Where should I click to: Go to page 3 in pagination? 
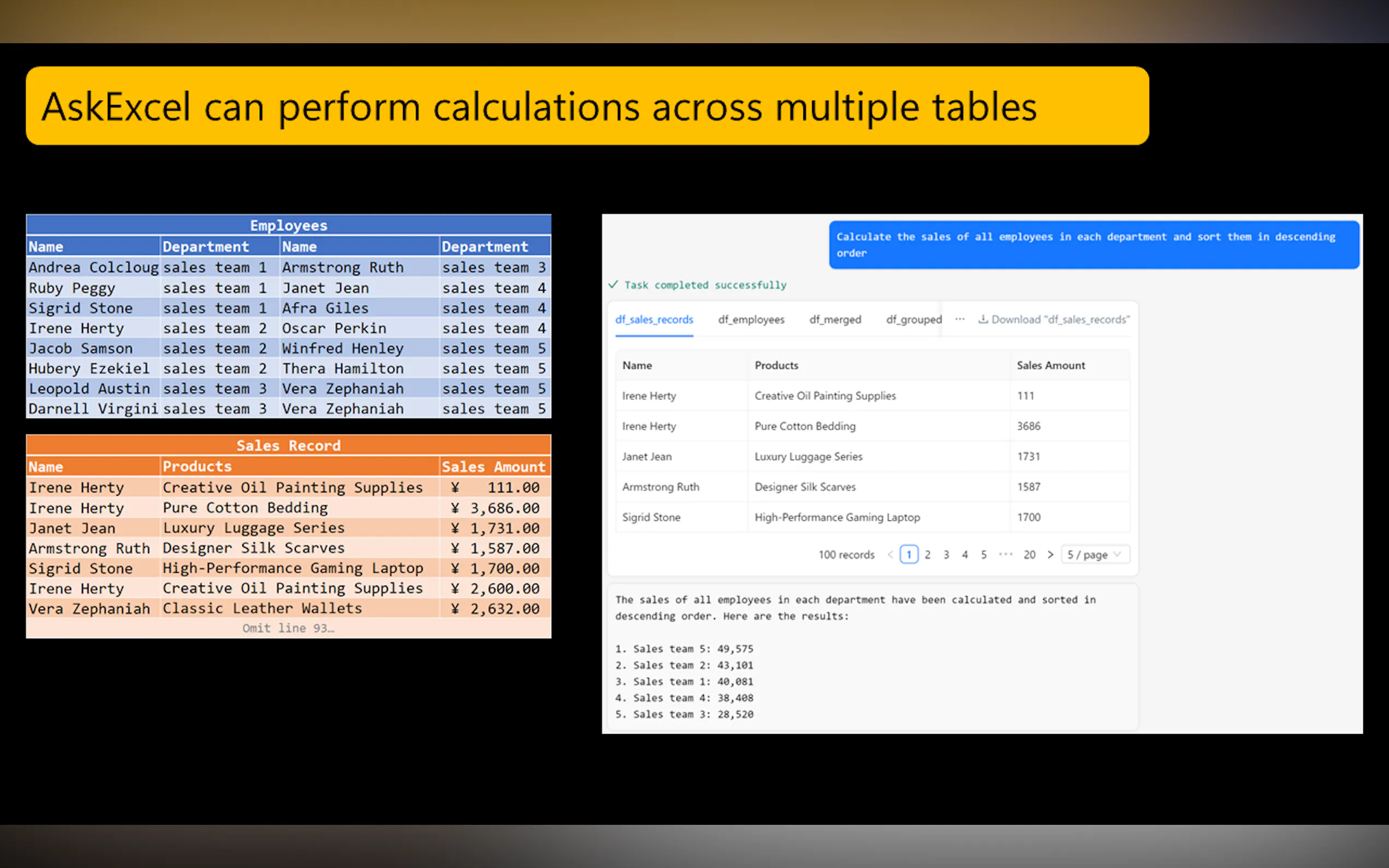coord(946,555)
